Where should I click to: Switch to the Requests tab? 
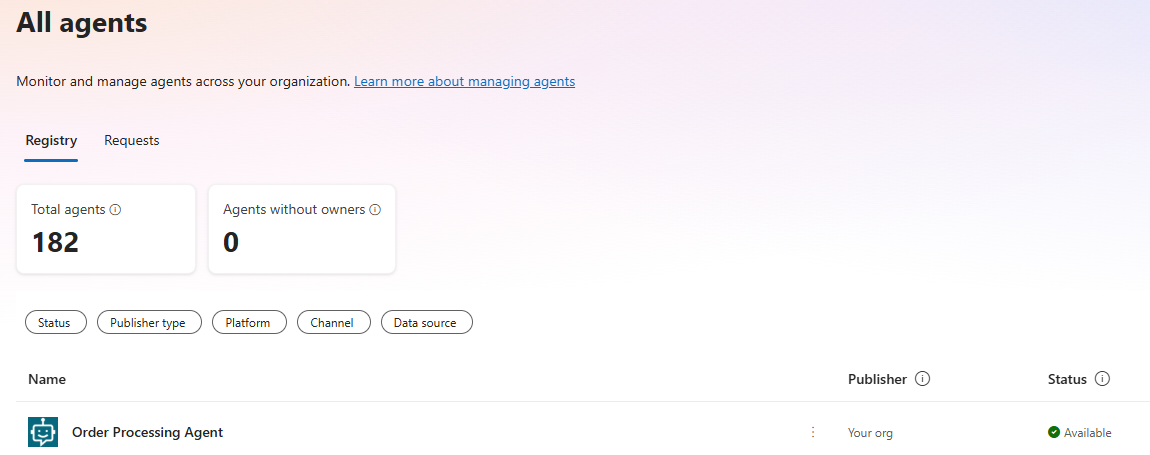(132, 140)
